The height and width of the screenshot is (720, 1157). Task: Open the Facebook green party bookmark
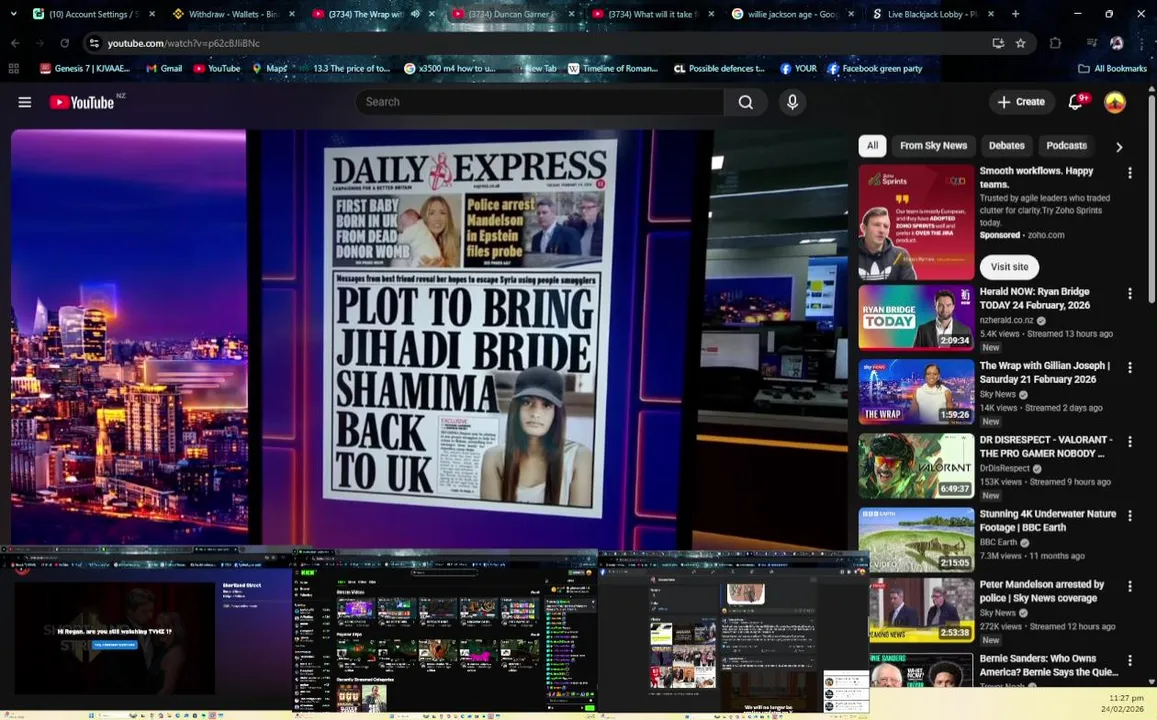click(875, 69)
